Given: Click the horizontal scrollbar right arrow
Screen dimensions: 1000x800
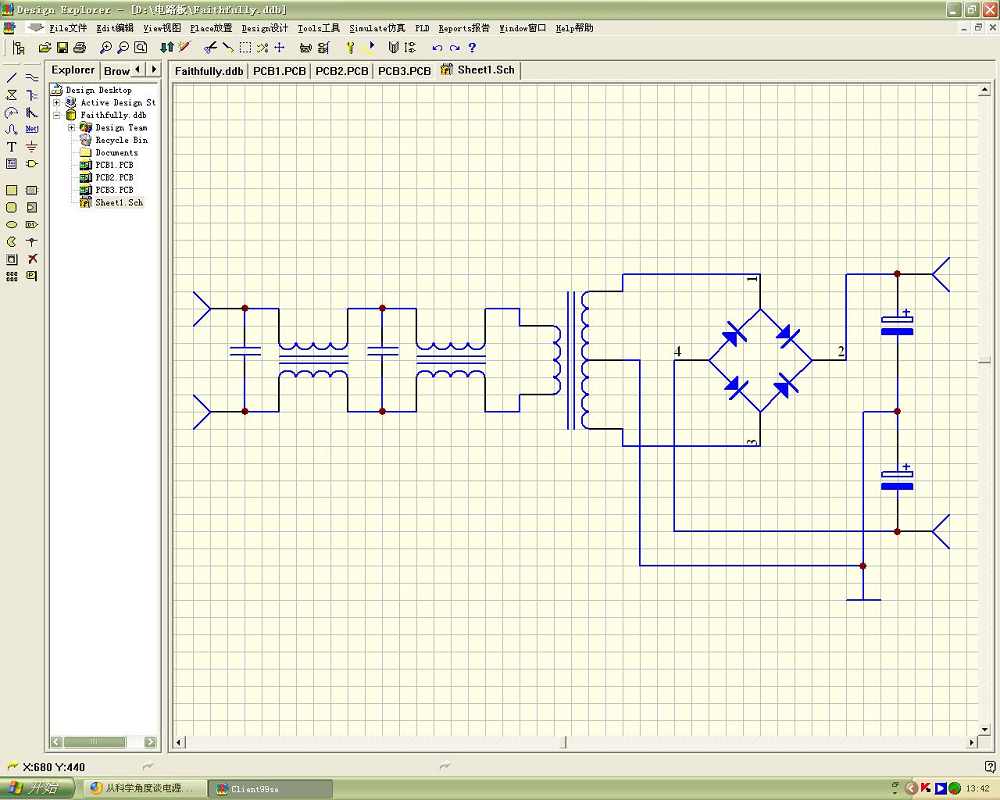Looking at the screenshot, I should [972, 742].
